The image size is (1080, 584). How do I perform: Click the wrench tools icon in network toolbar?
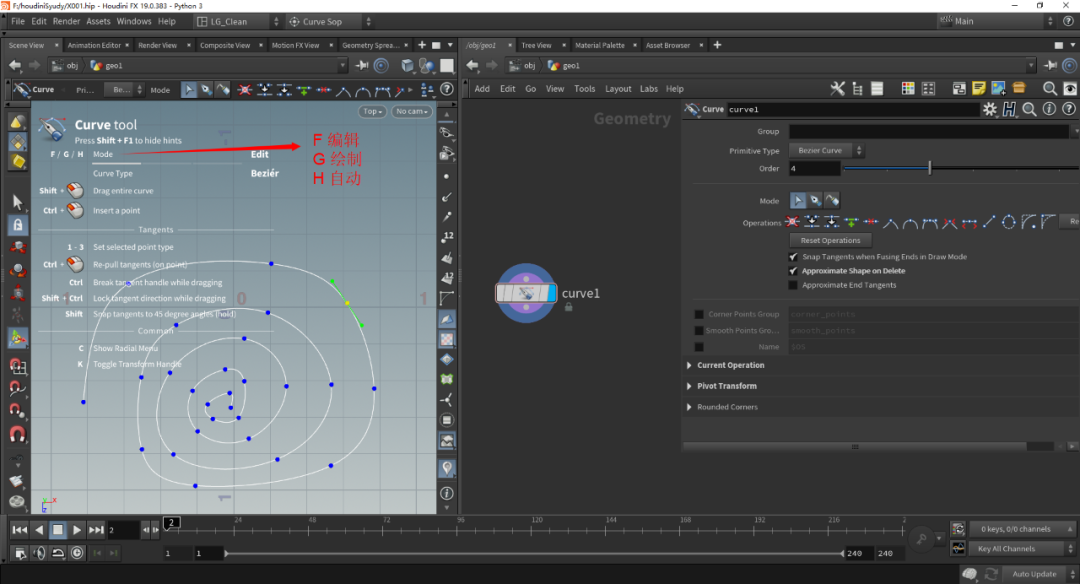click(x=838, y=89)
